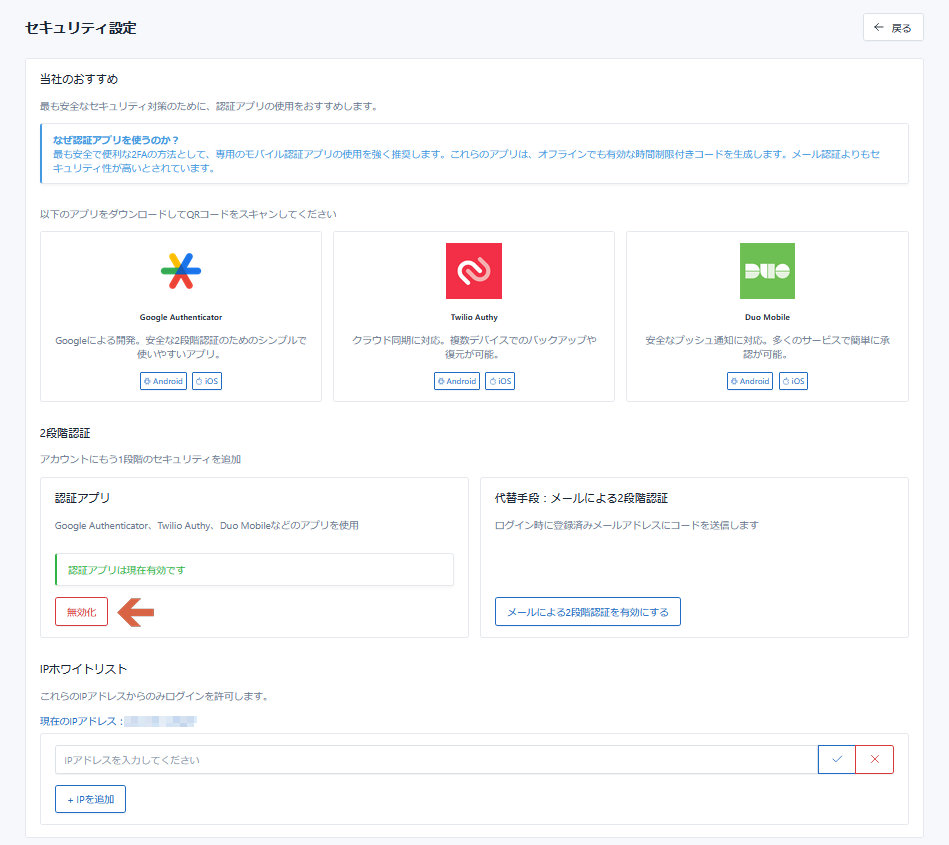Open Google Authenticator Android download link

[x=163, y=381]
